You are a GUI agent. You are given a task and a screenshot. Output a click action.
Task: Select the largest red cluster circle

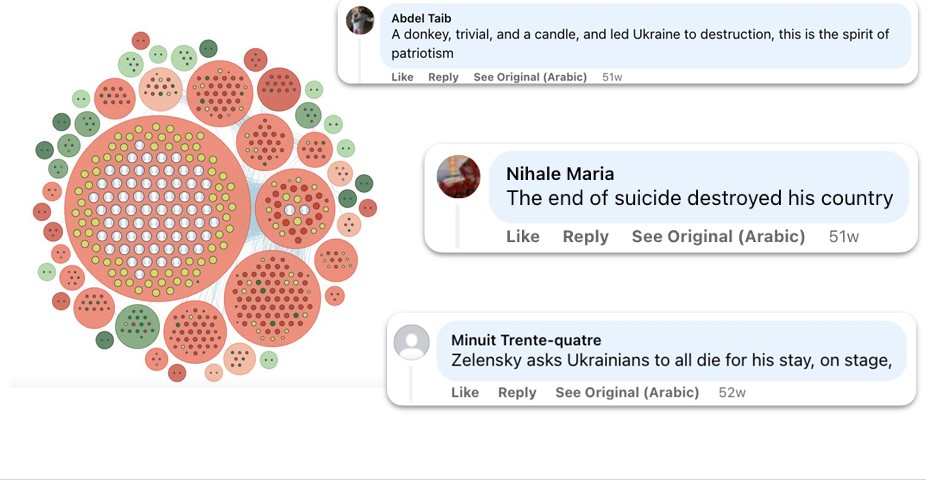[158, 209]
